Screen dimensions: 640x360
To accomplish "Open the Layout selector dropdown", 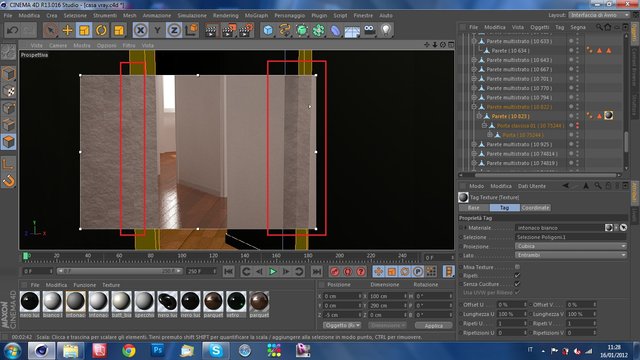I will [599, 15].
